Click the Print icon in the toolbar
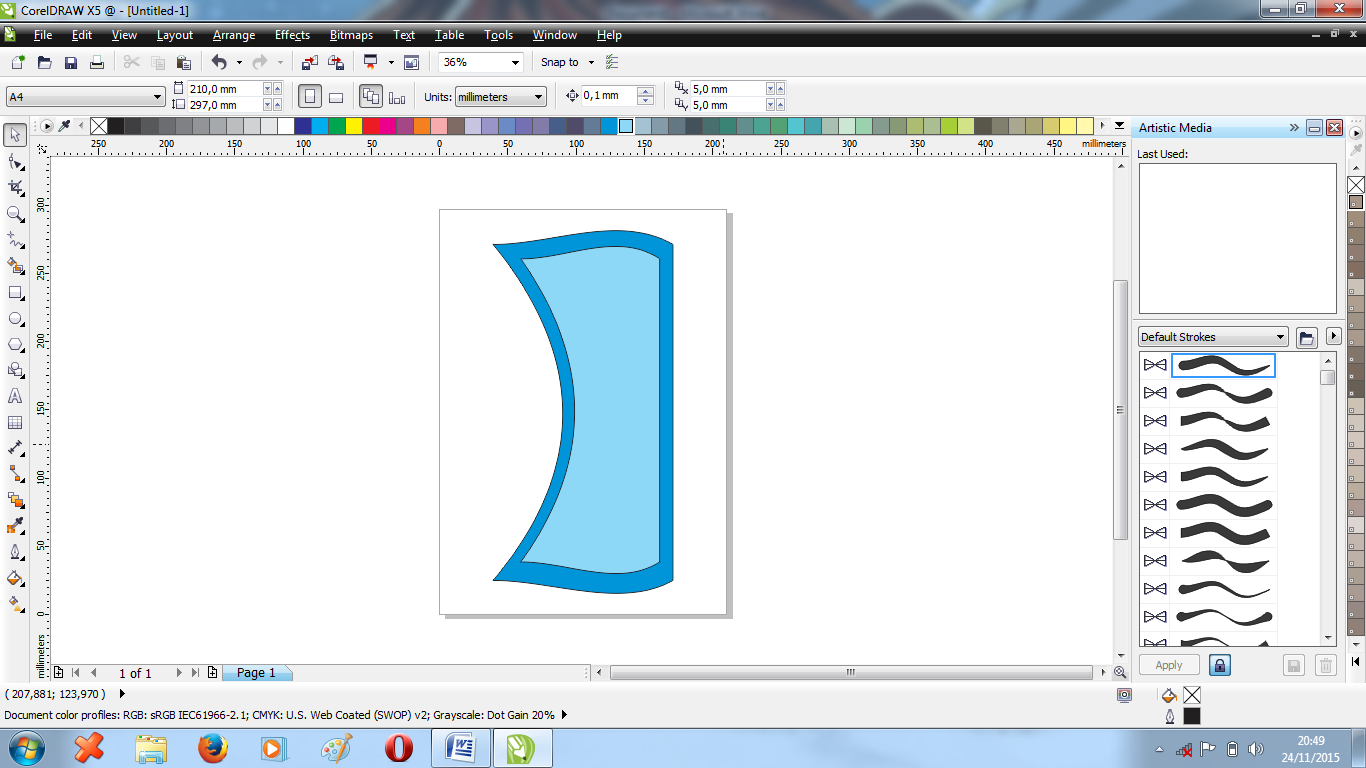1366x768 pixels. pos(97,62)
